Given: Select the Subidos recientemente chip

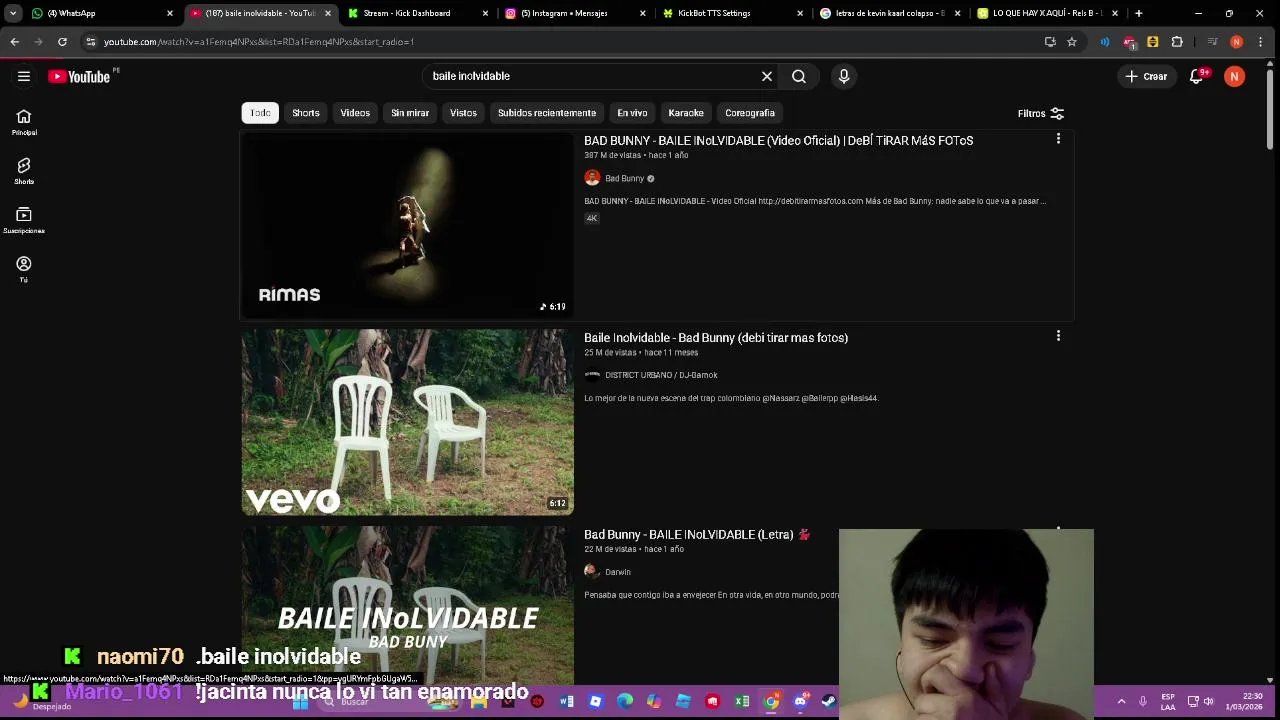Looking at the screenshot, I should click(547, 113).
